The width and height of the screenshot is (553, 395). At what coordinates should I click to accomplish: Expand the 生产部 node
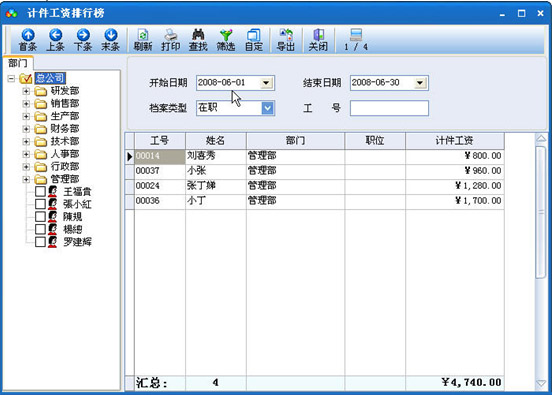tap(26, 116)
